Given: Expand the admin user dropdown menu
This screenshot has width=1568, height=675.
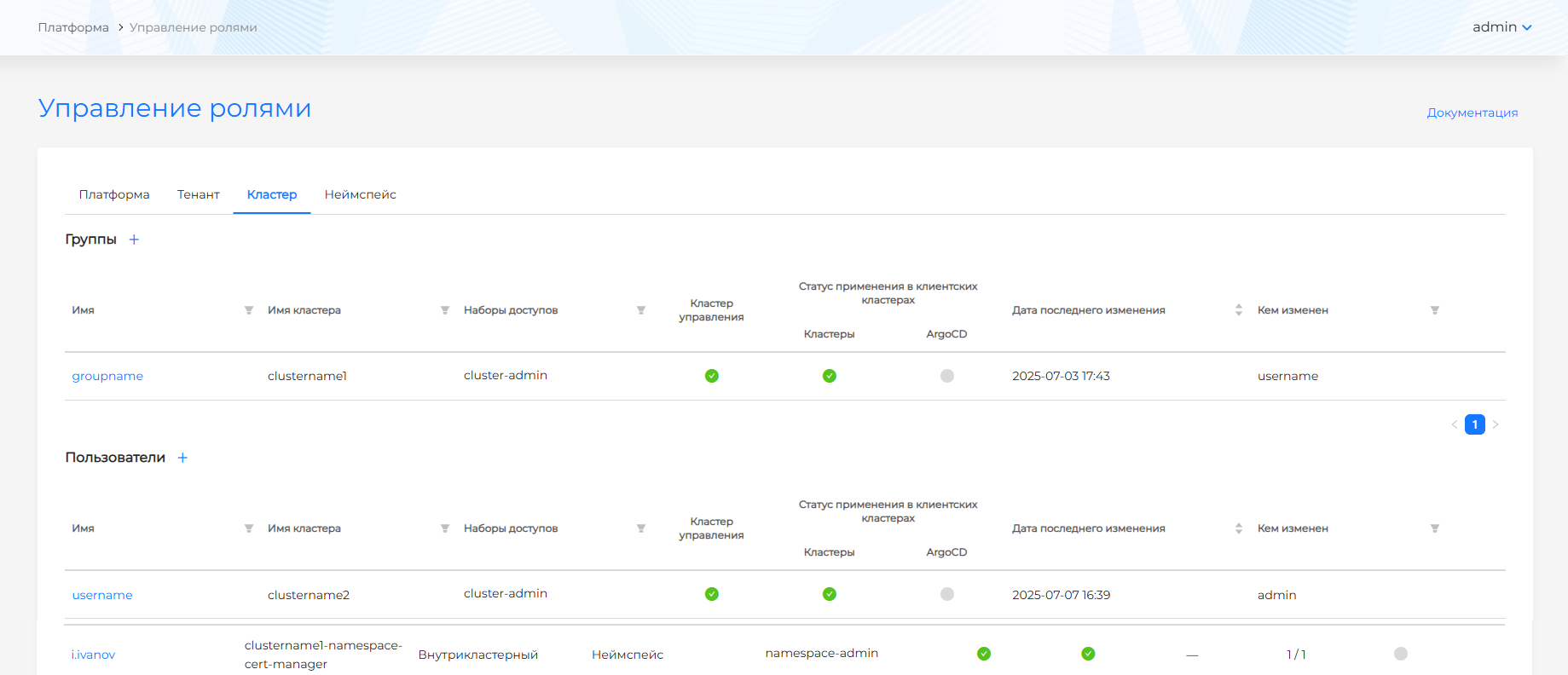Looking at the screenshot, I should 1501,27.
